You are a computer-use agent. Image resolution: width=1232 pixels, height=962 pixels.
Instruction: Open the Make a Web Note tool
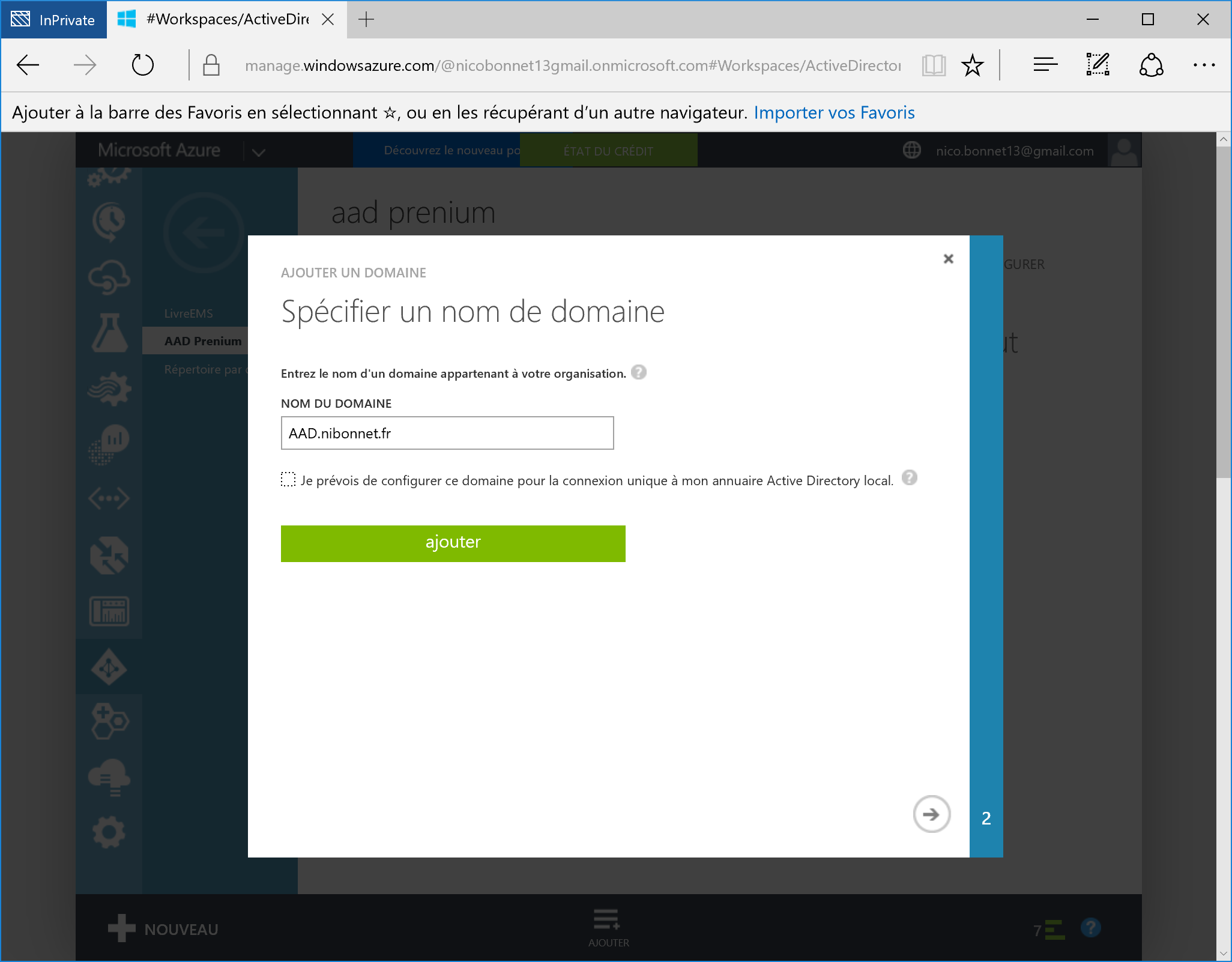(x=1098, y=65)
